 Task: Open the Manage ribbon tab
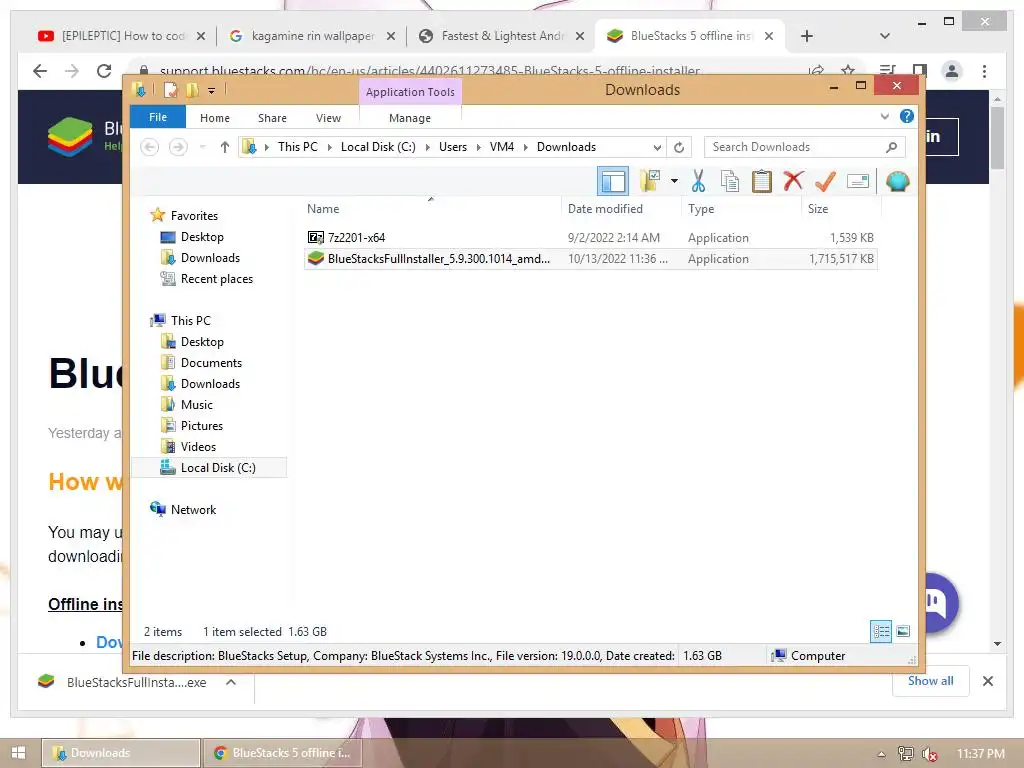point(409,118)
